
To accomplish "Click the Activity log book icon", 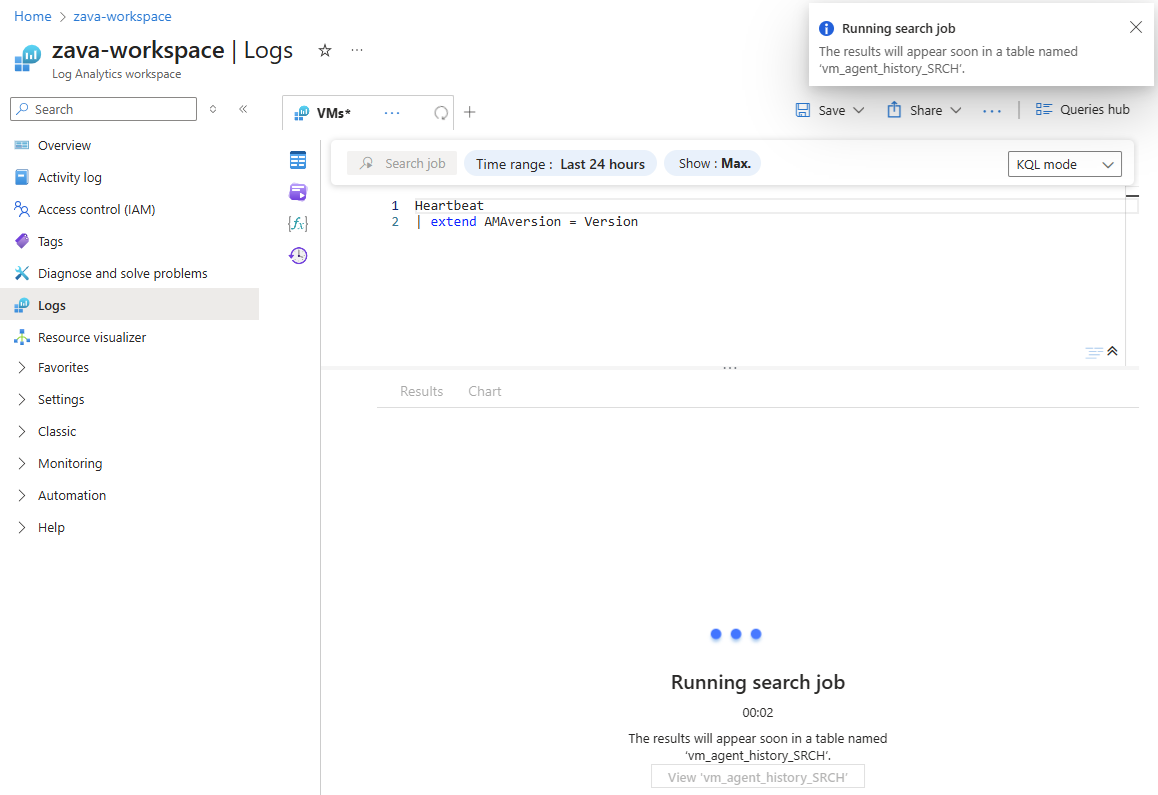I will (x=22, y=177).
